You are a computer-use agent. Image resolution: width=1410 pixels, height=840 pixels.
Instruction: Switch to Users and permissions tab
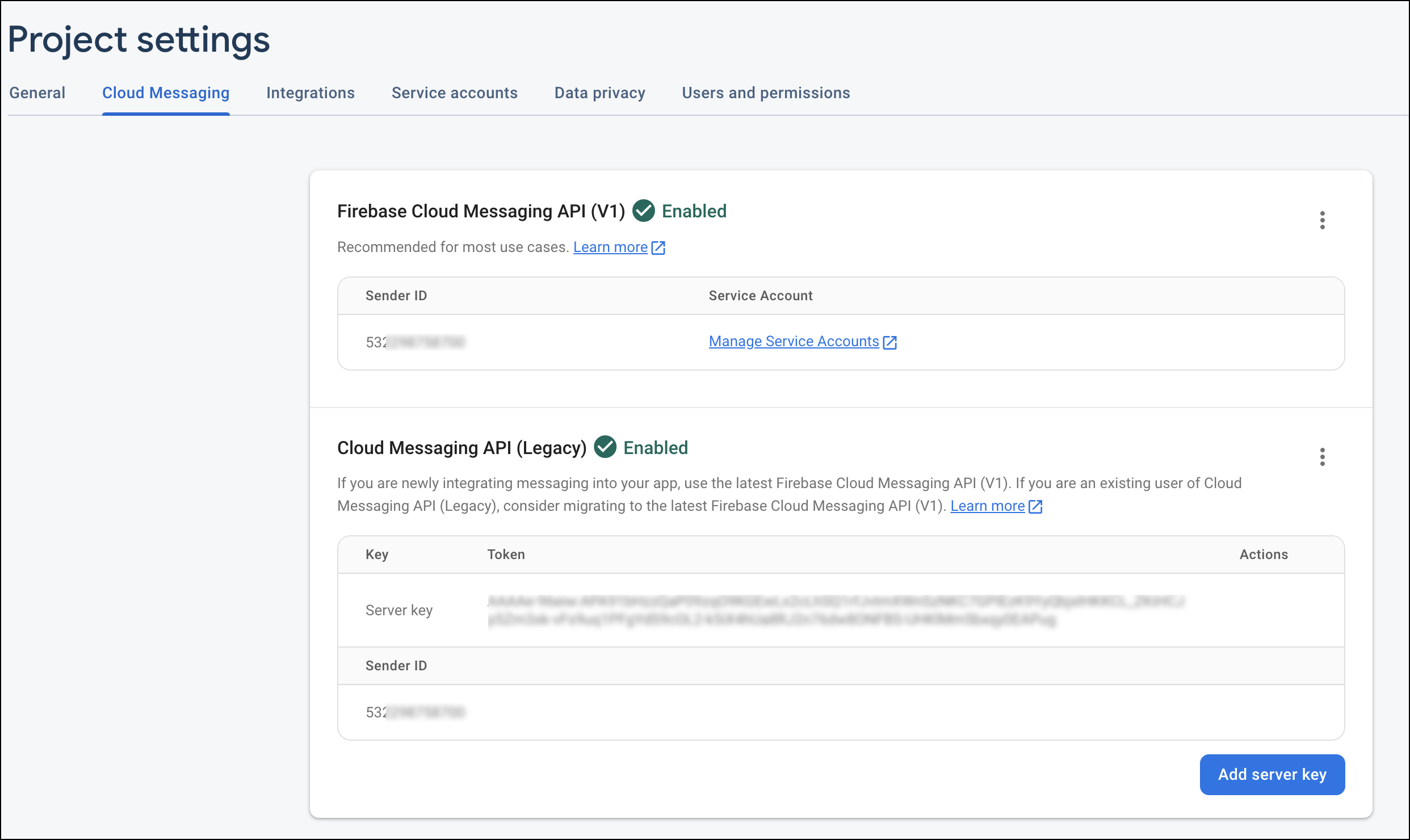(x=766, y=93)
